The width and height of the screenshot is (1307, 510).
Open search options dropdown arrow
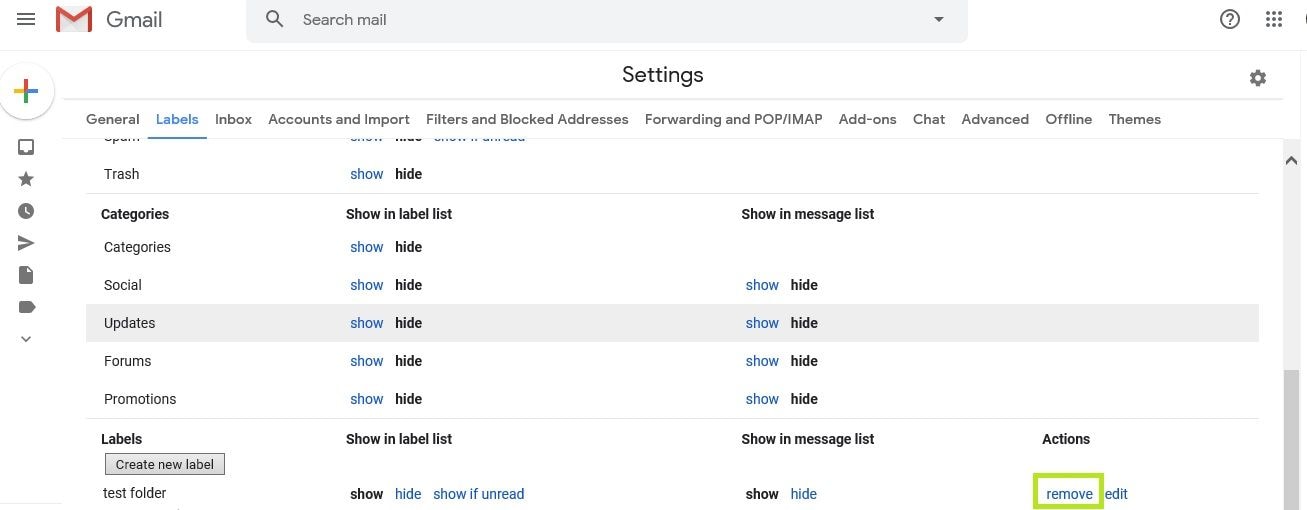click(x=938, y=20)
